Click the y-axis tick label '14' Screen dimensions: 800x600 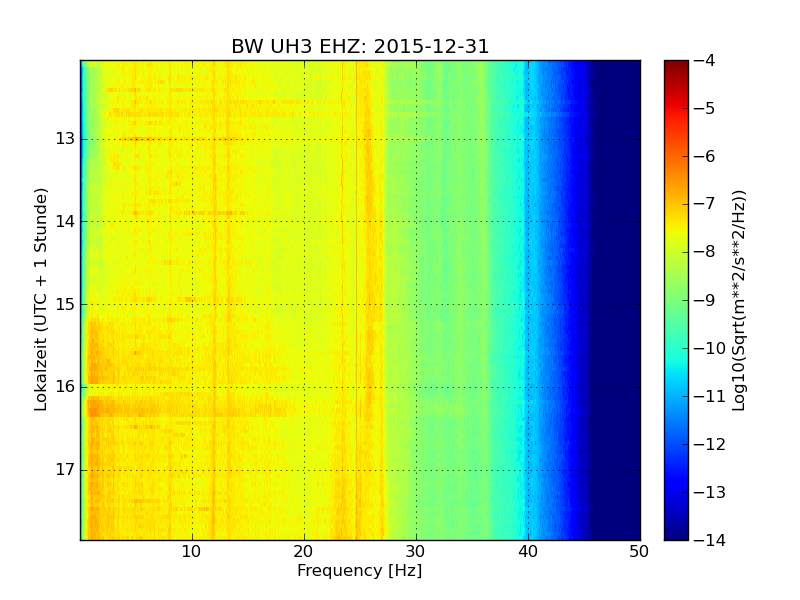65,221
